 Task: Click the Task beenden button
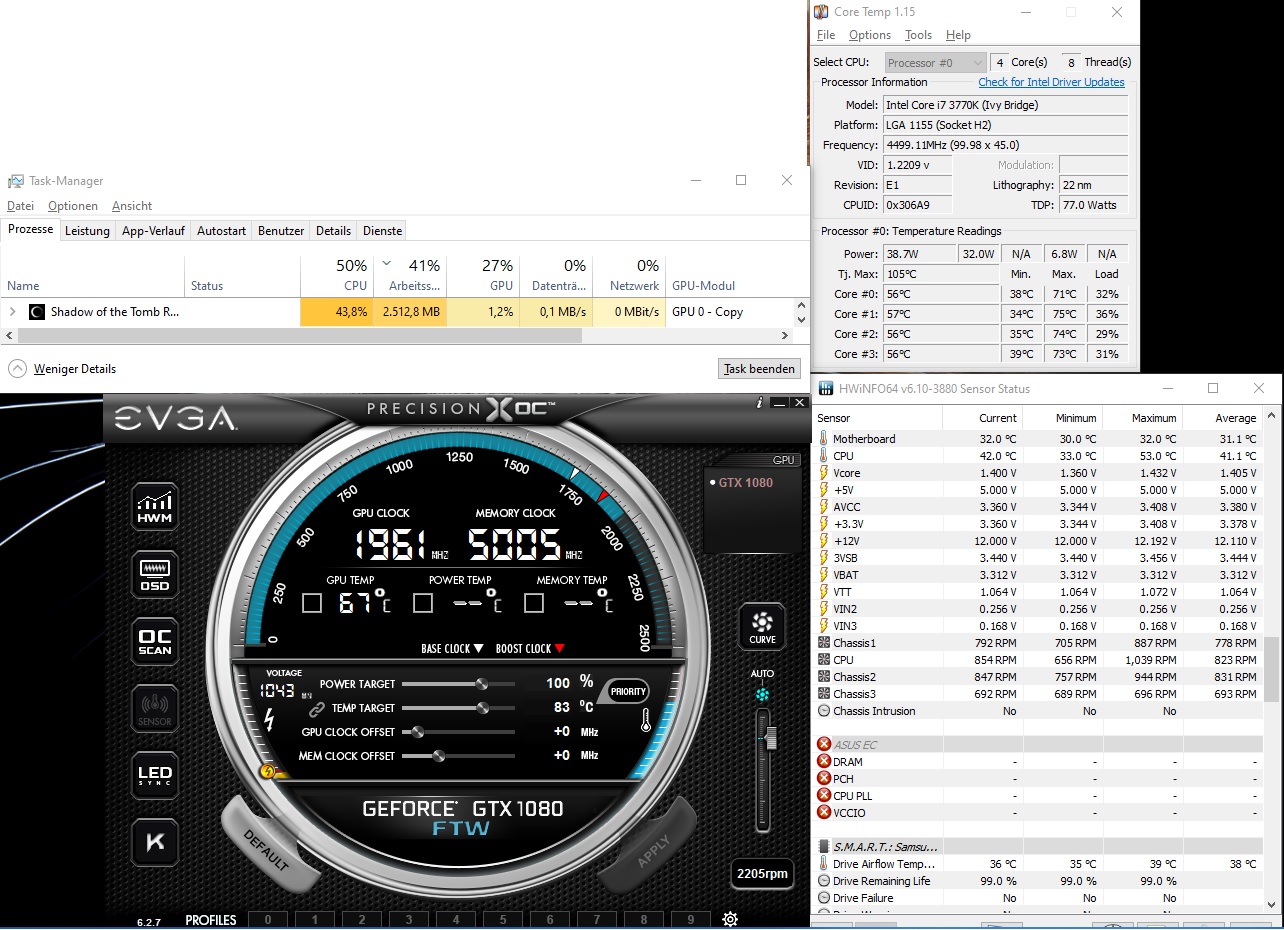[760, 369]
